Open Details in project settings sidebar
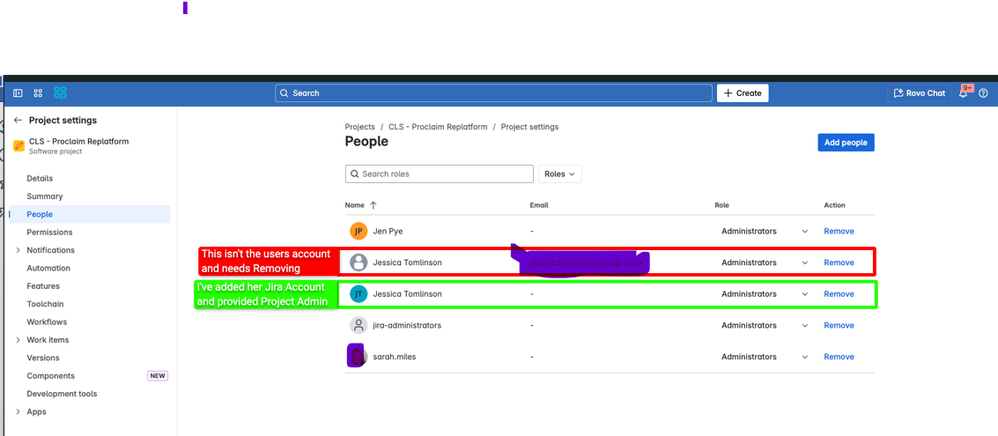998x436 pixels. [x=40, y=178]
